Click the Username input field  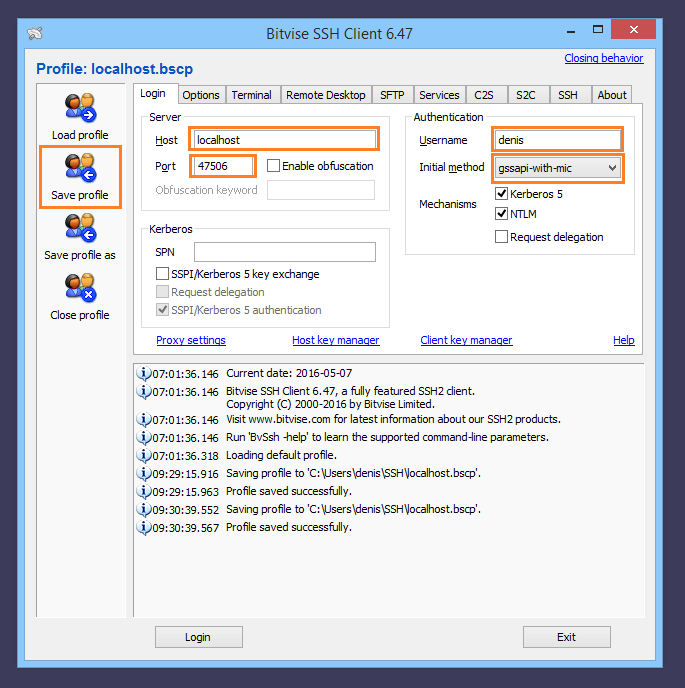coord(557,140)
